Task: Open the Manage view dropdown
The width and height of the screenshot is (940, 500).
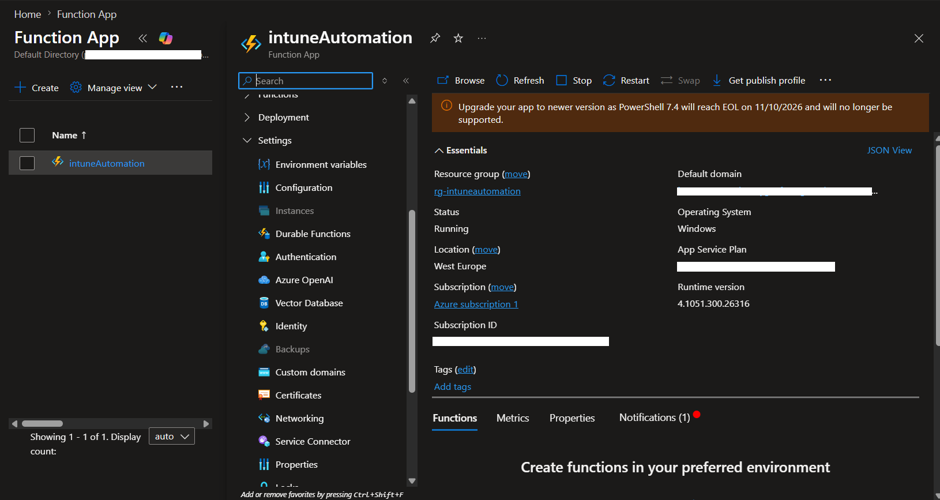Action: pyautogui.click(x=113, y=88)
